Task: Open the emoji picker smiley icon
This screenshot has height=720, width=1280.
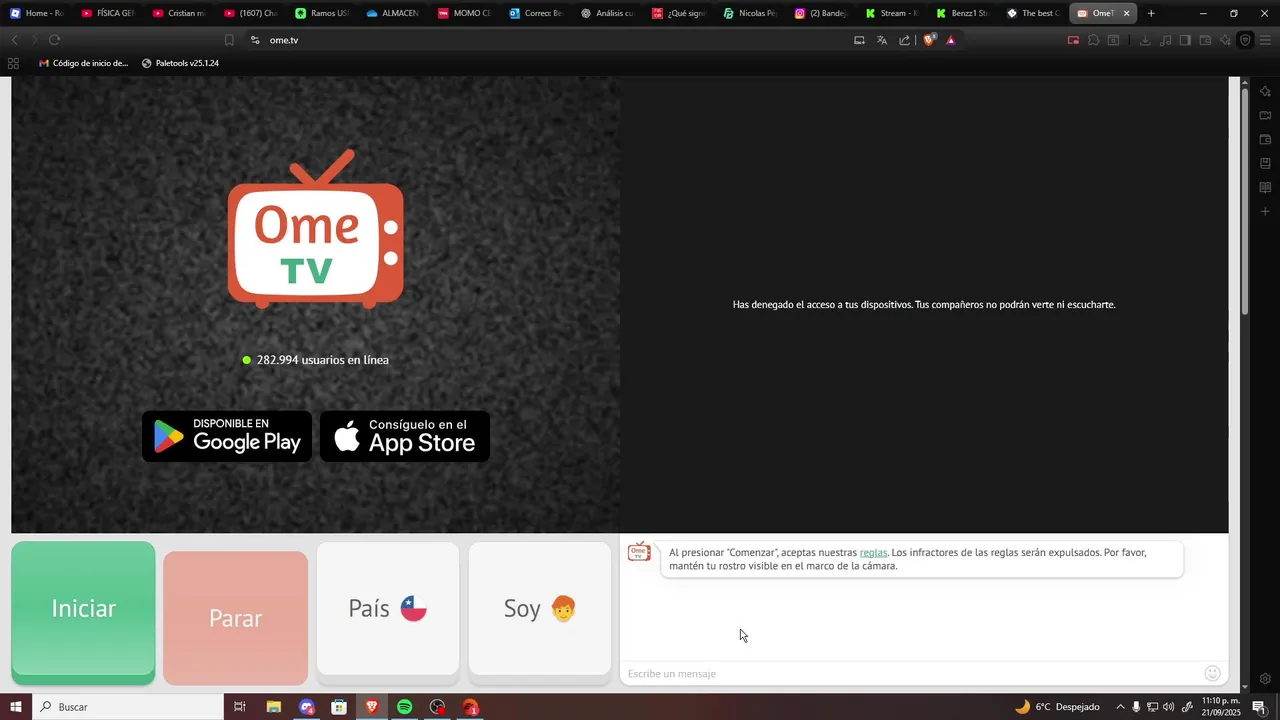Action: [1212, 674]
